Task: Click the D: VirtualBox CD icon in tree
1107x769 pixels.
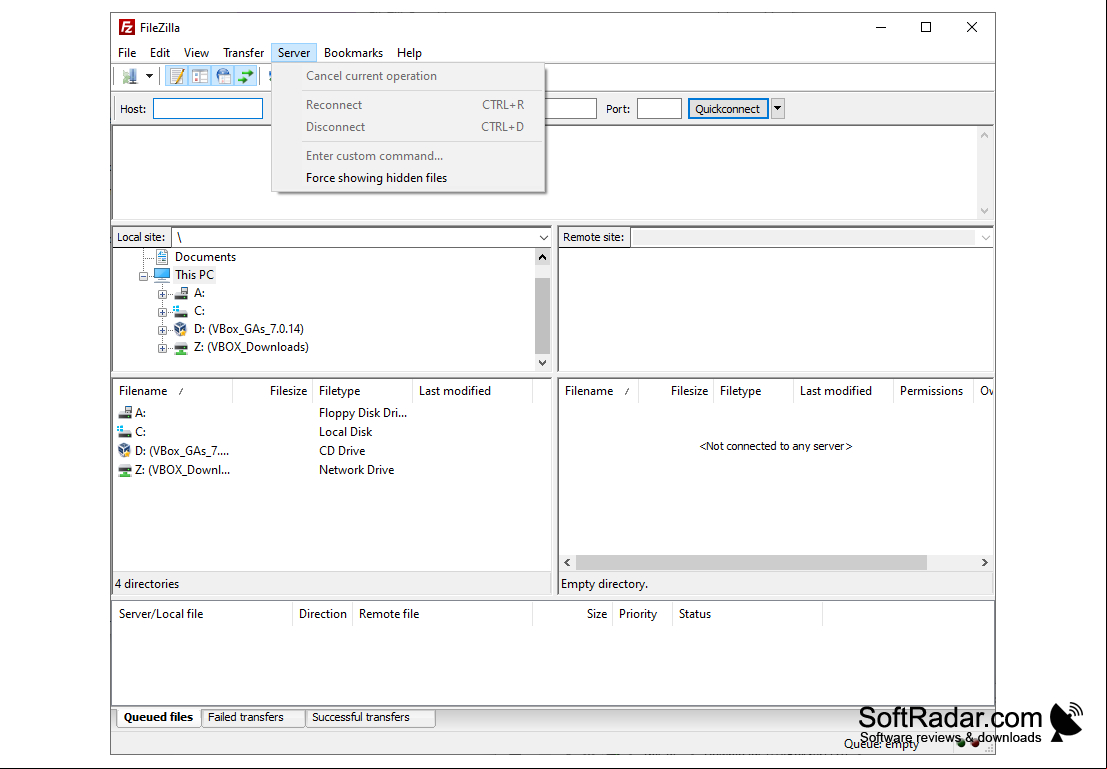Action: pos(181,329)
